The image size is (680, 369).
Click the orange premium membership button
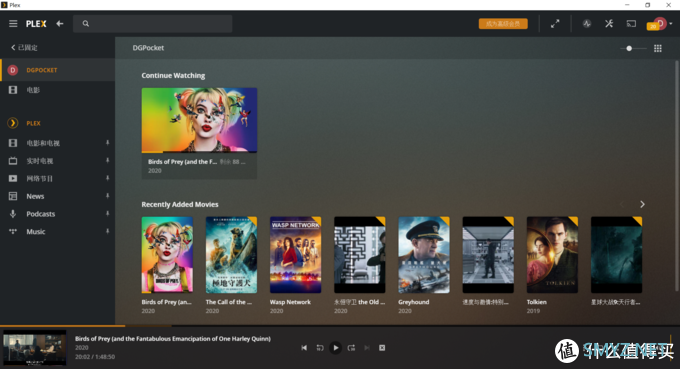click(503, 24)
